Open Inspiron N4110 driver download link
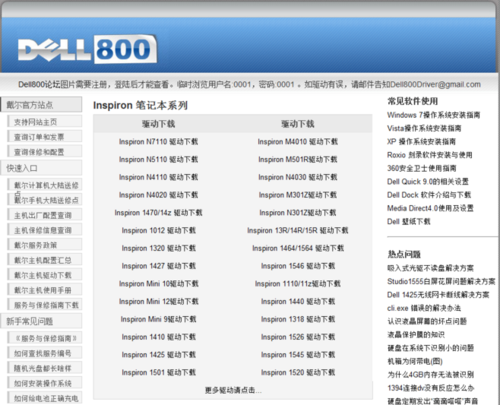The image size is (500, 405). coord(159,177)
